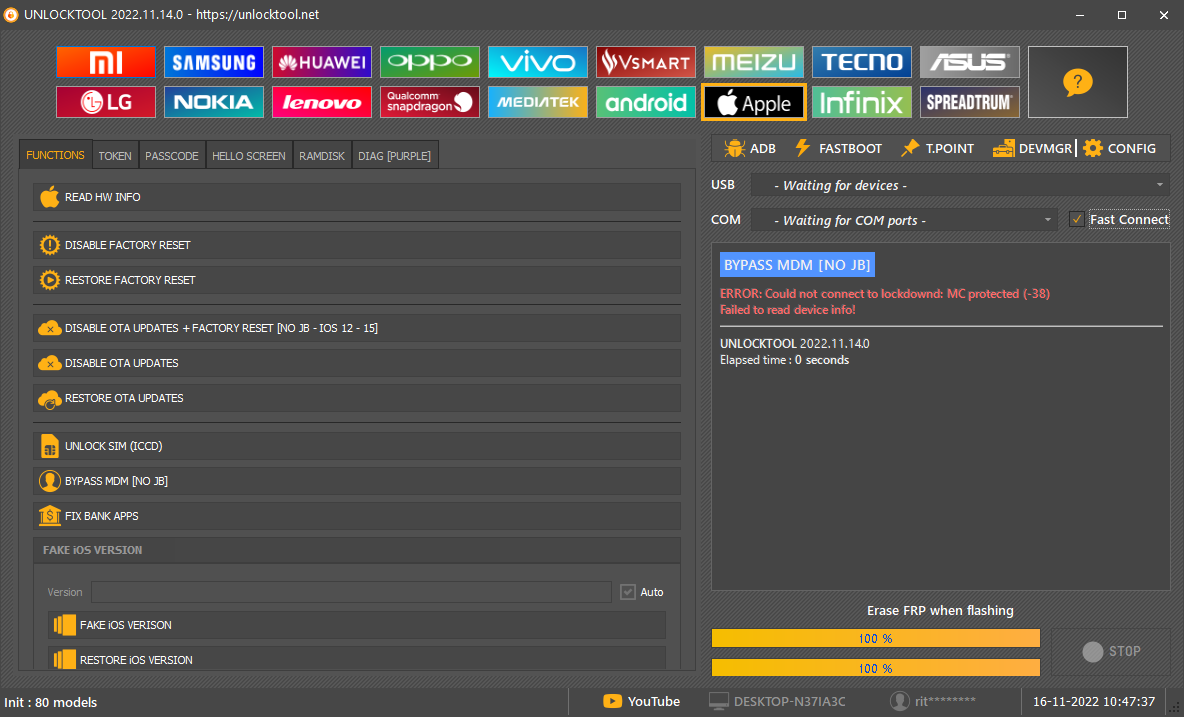
Task: Click BYPASS MDM [NO JB] function button
Action: click(x=356, y=481)
